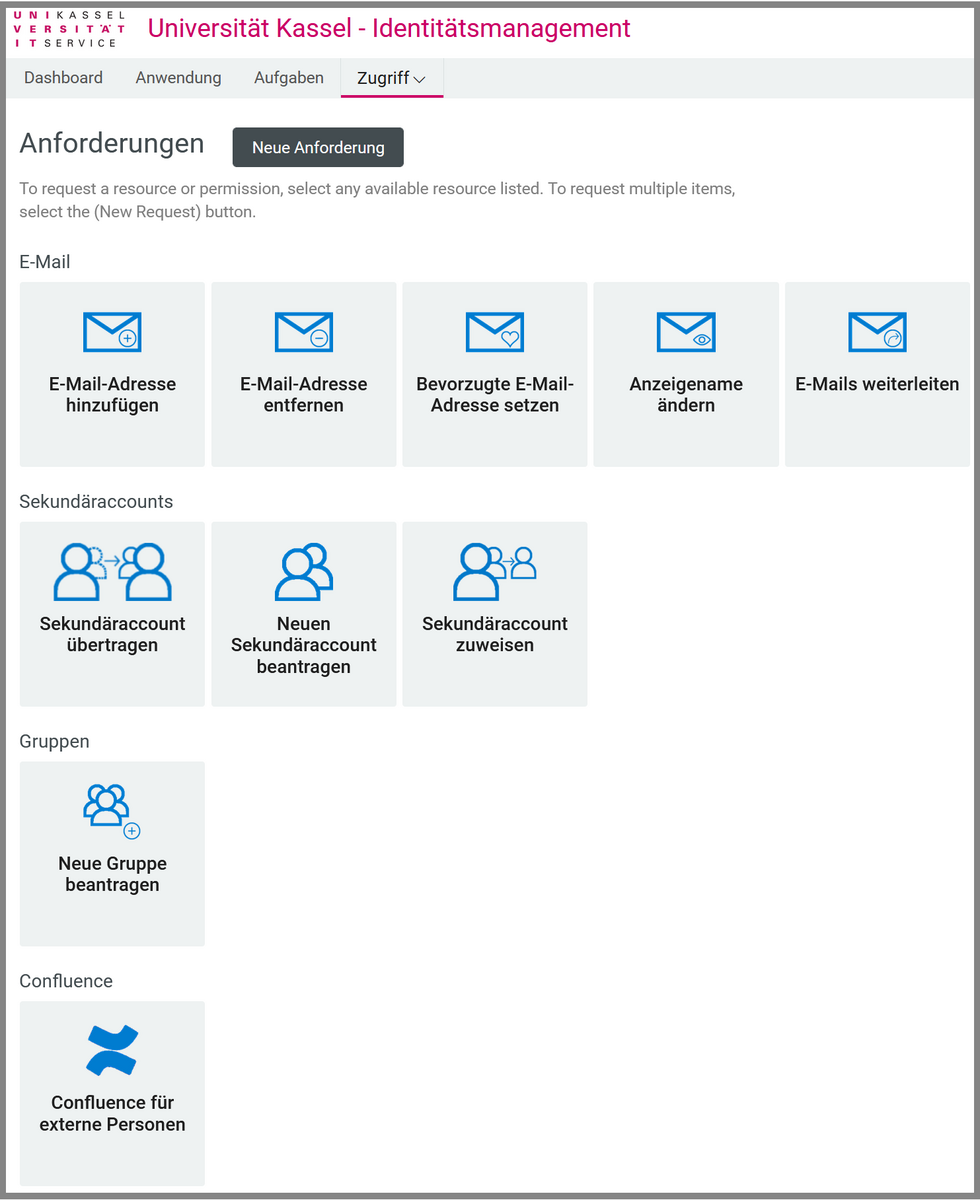Click the envelope-eye Anzeigename icon
The height and width of the screenshot is (1200, 980).
[686, 332]
